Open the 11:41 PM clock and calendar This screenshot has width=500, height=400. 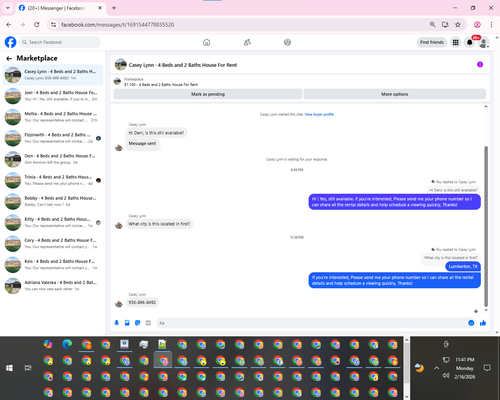click(465, 368)
